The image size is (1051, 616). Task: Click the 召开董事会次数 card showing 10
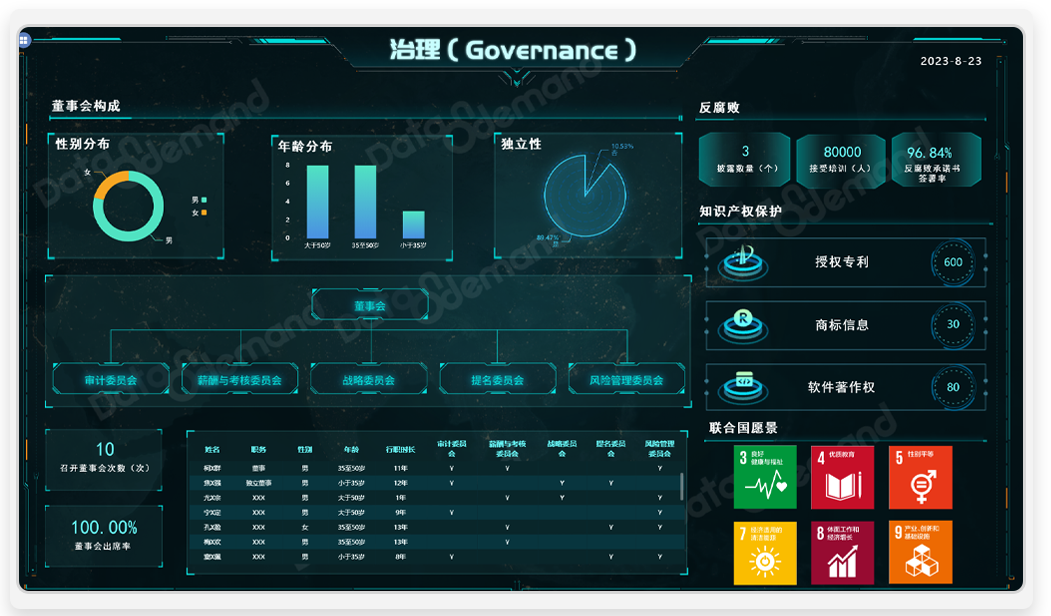click(x=104, y=460)
